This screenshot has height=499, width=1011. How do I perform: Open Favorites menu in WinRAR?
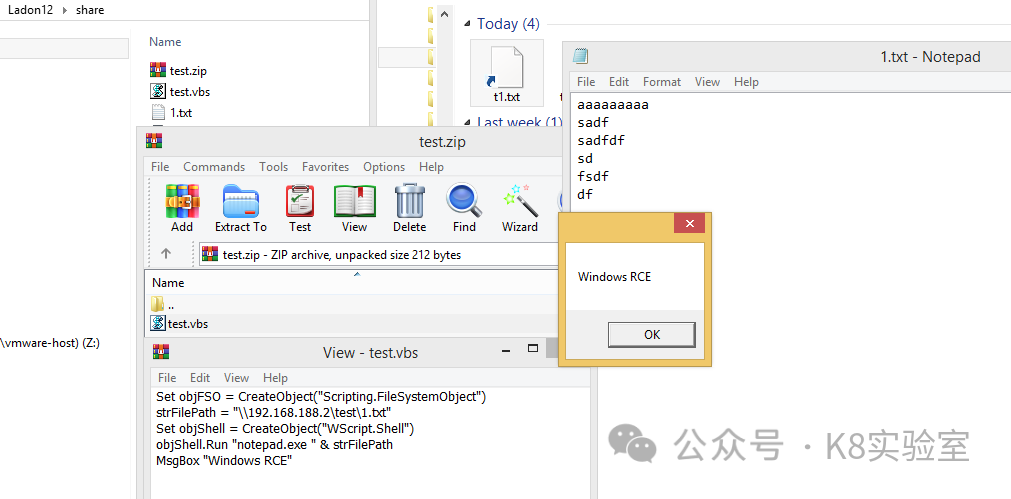pos(326,167)
